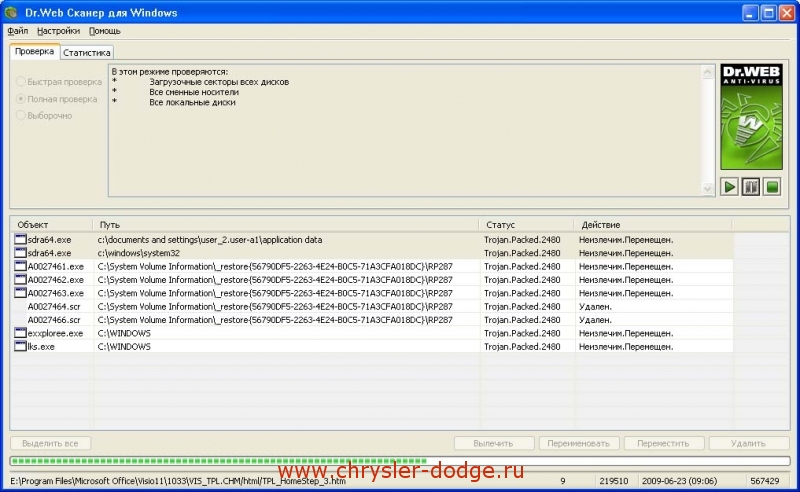The image size is (800, 492).
Task: Click the Переместить button
Action: pos(663,444)
